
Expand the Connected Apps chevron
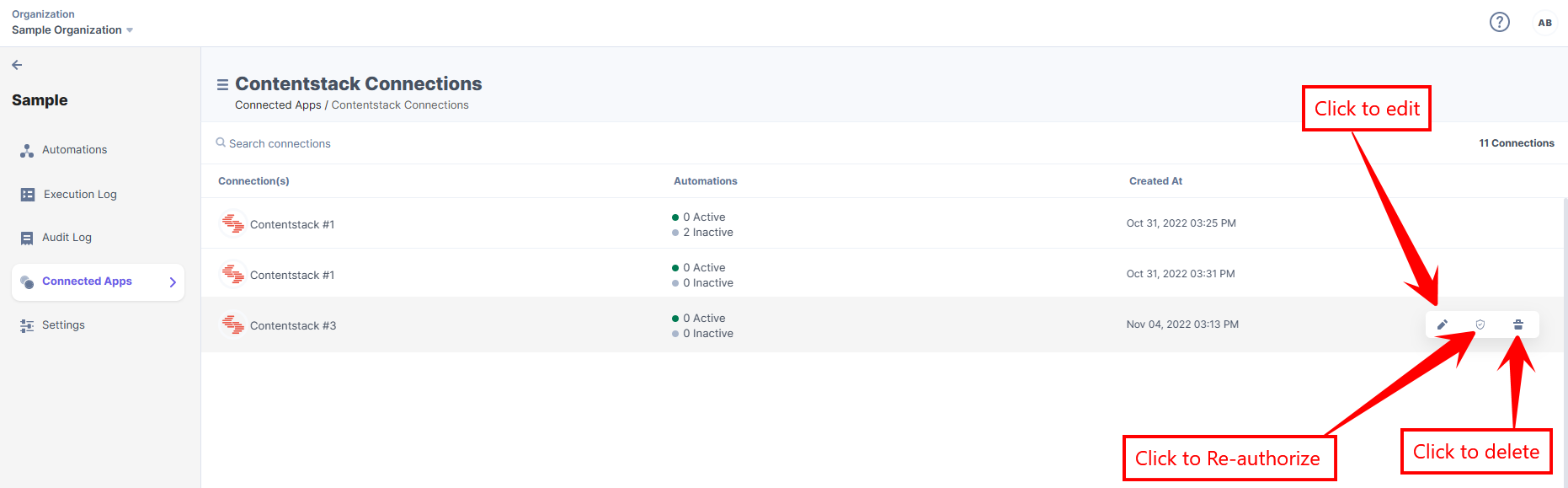tap(173, 282)
